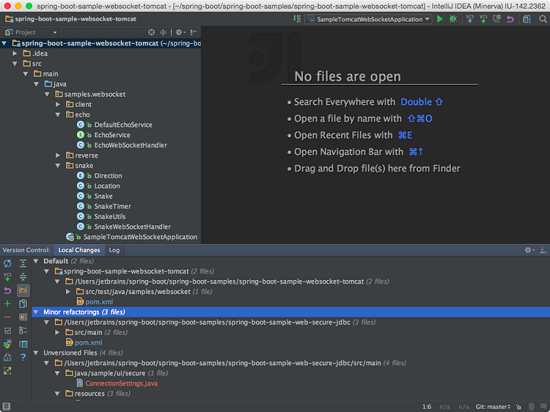Toggle Group by Directory in Local Changes
Screen dimensions: 550x412
(x=23, y=290)
